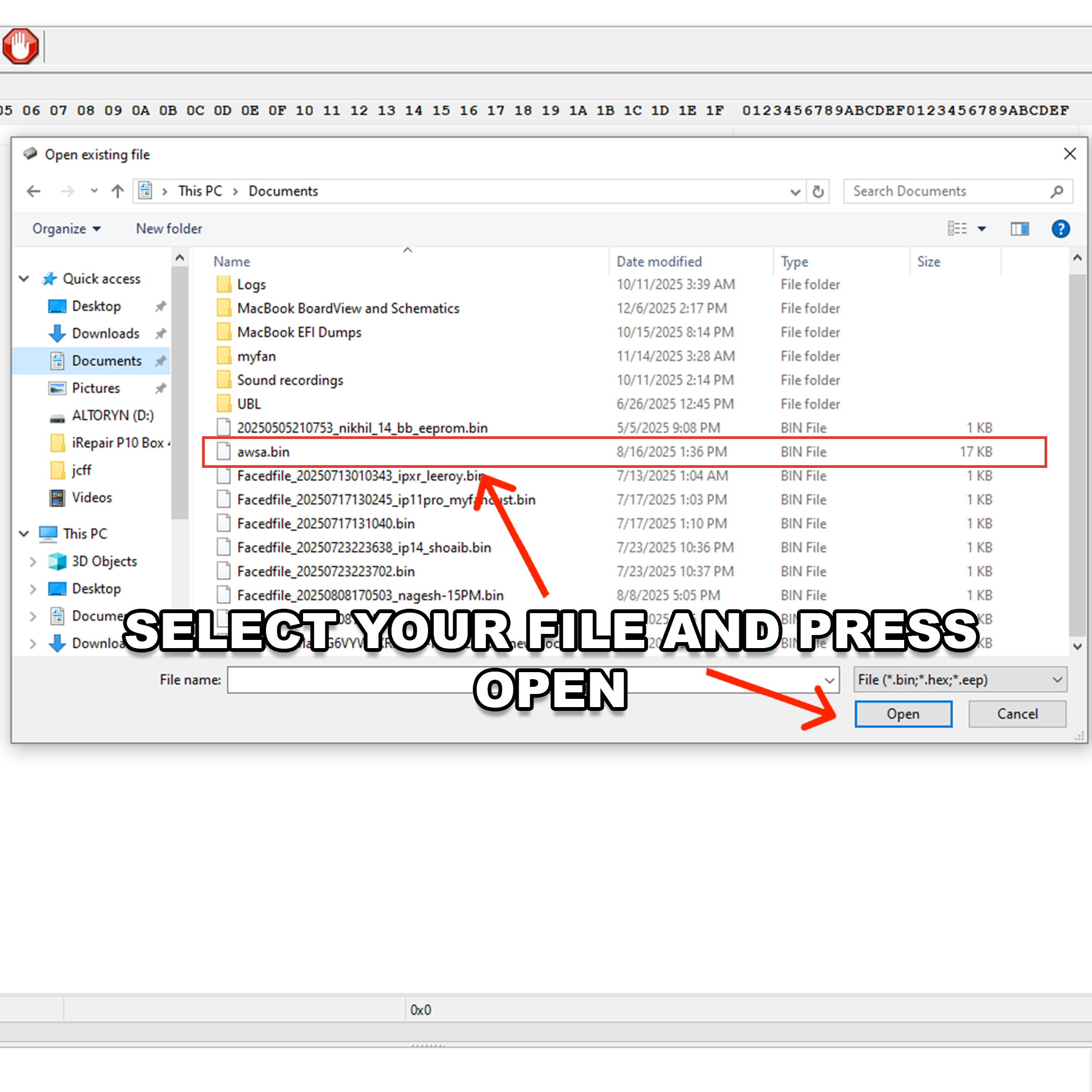Expand the address bar history dropdown
Screen dimensions: 1092x1092
794,192
